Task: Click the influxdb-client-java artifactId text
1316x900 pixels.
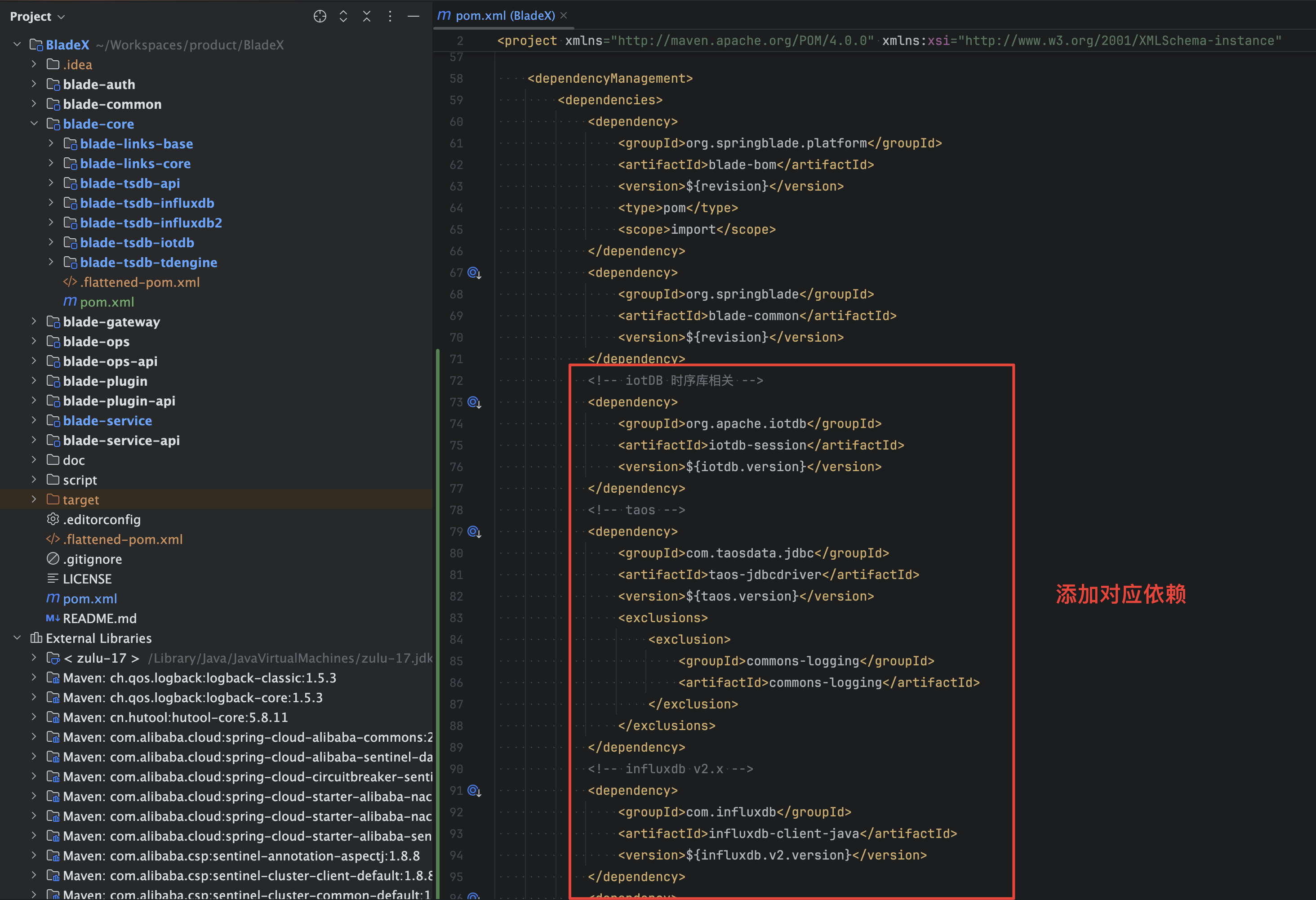Action: pyautogui.click(x=784, y=834)
